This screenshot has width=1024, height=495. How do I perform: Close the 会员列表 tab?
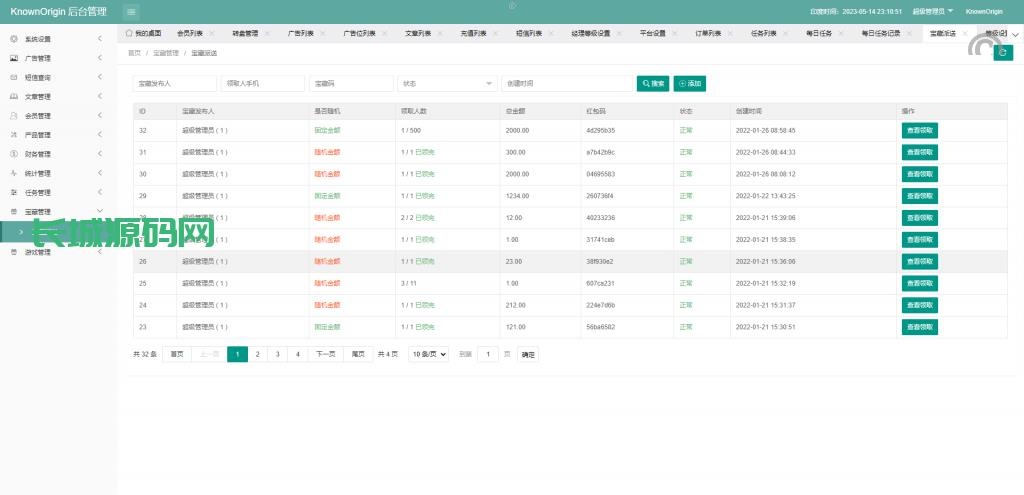[x=212, y=33]
